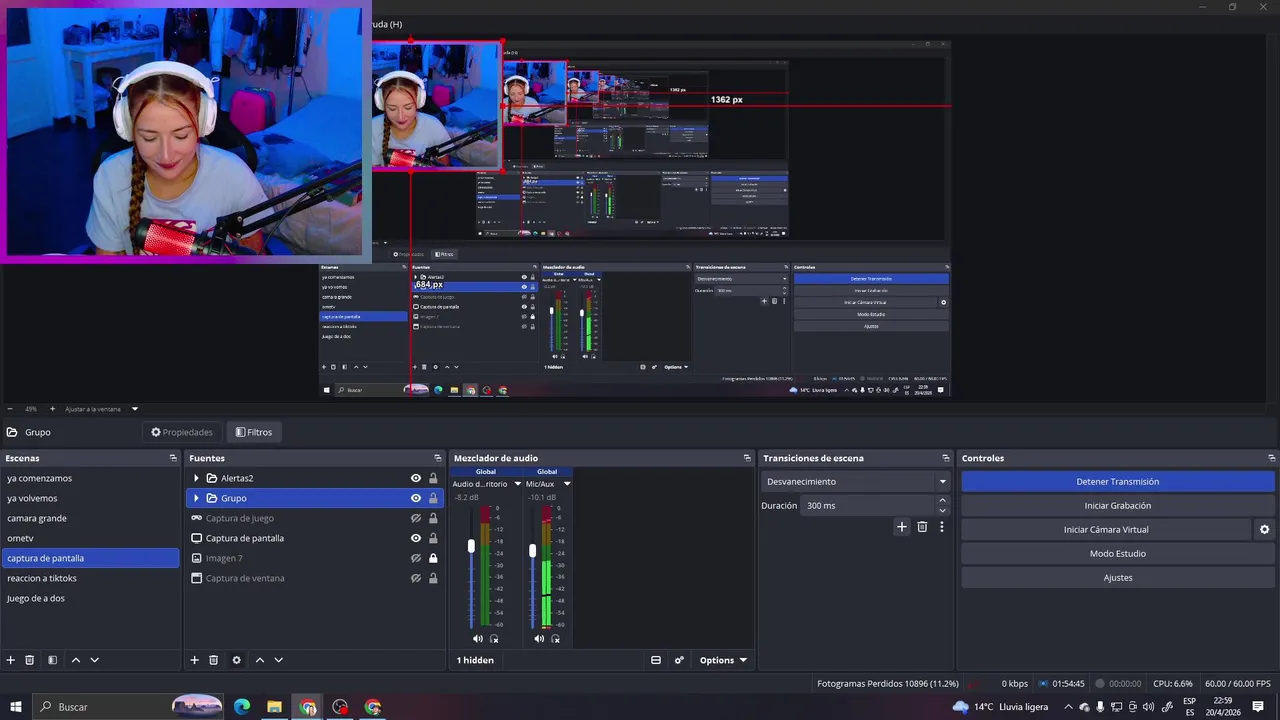Remove selected source with trash icon in Fuentes
The height and width of the screenshot is (720, 1280).
214,660
